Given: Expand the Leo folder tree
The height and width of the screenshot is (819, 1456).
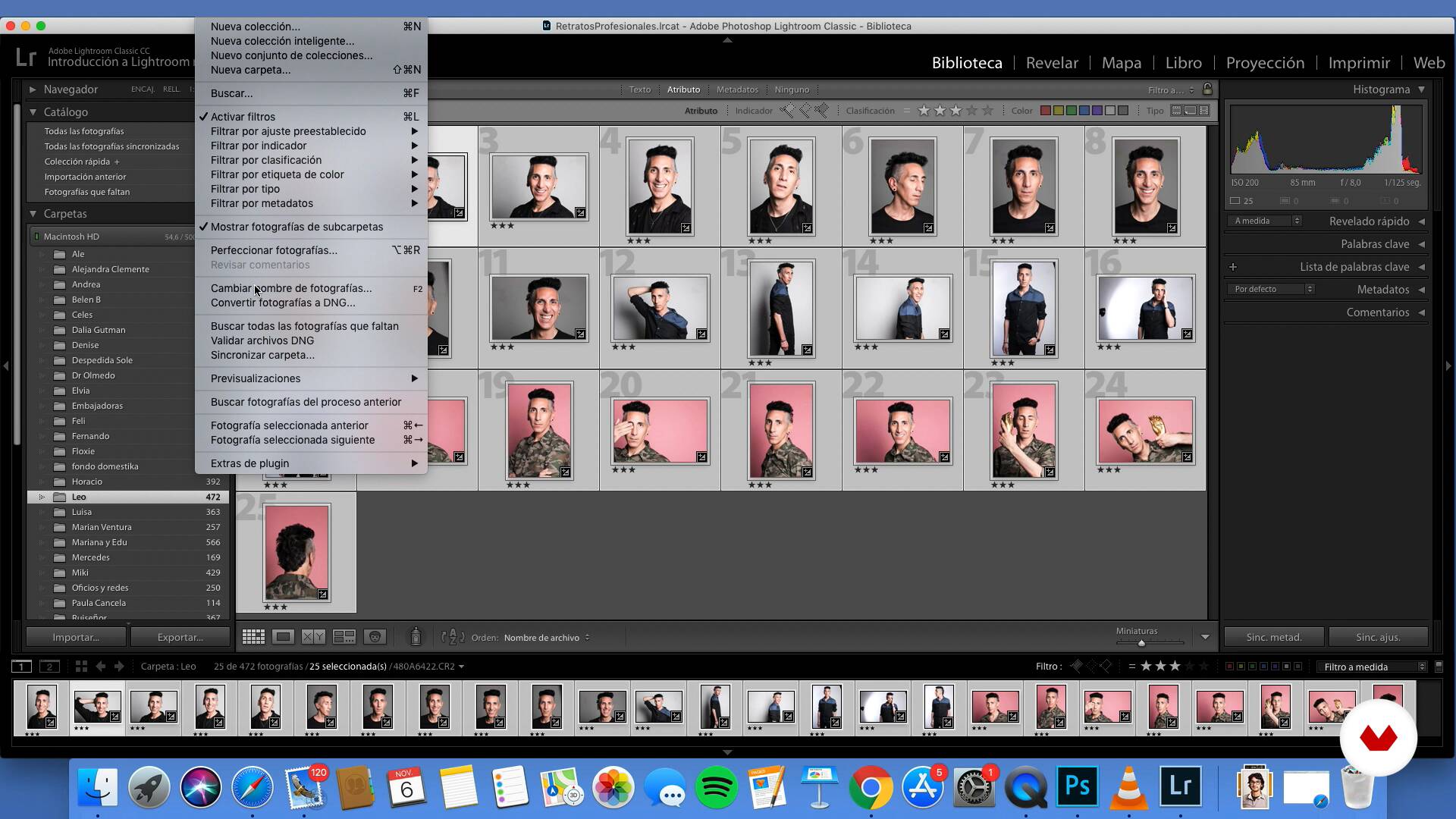Looking at the screenshot, I should pyautogui.click(x=42, y=497).
